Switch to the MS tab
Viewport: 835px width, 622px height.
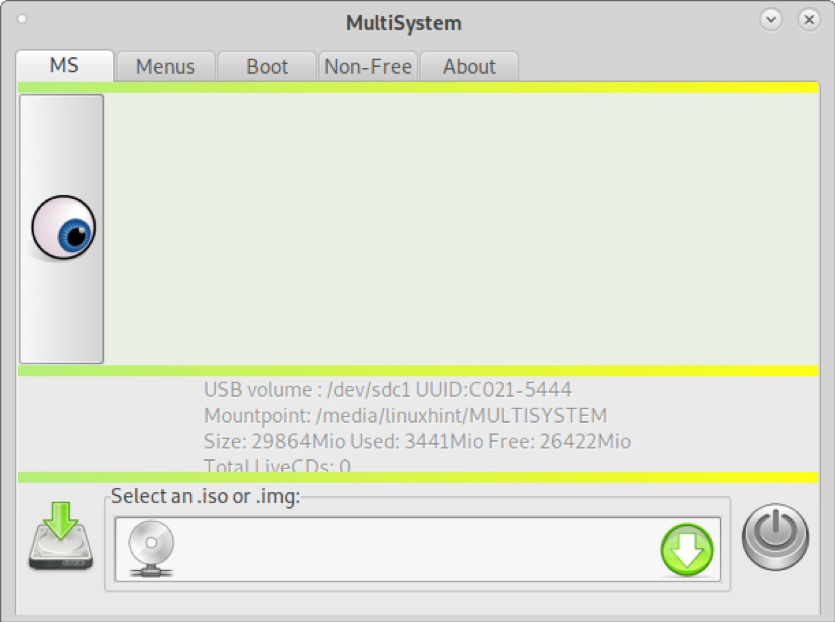click(64, 66)
